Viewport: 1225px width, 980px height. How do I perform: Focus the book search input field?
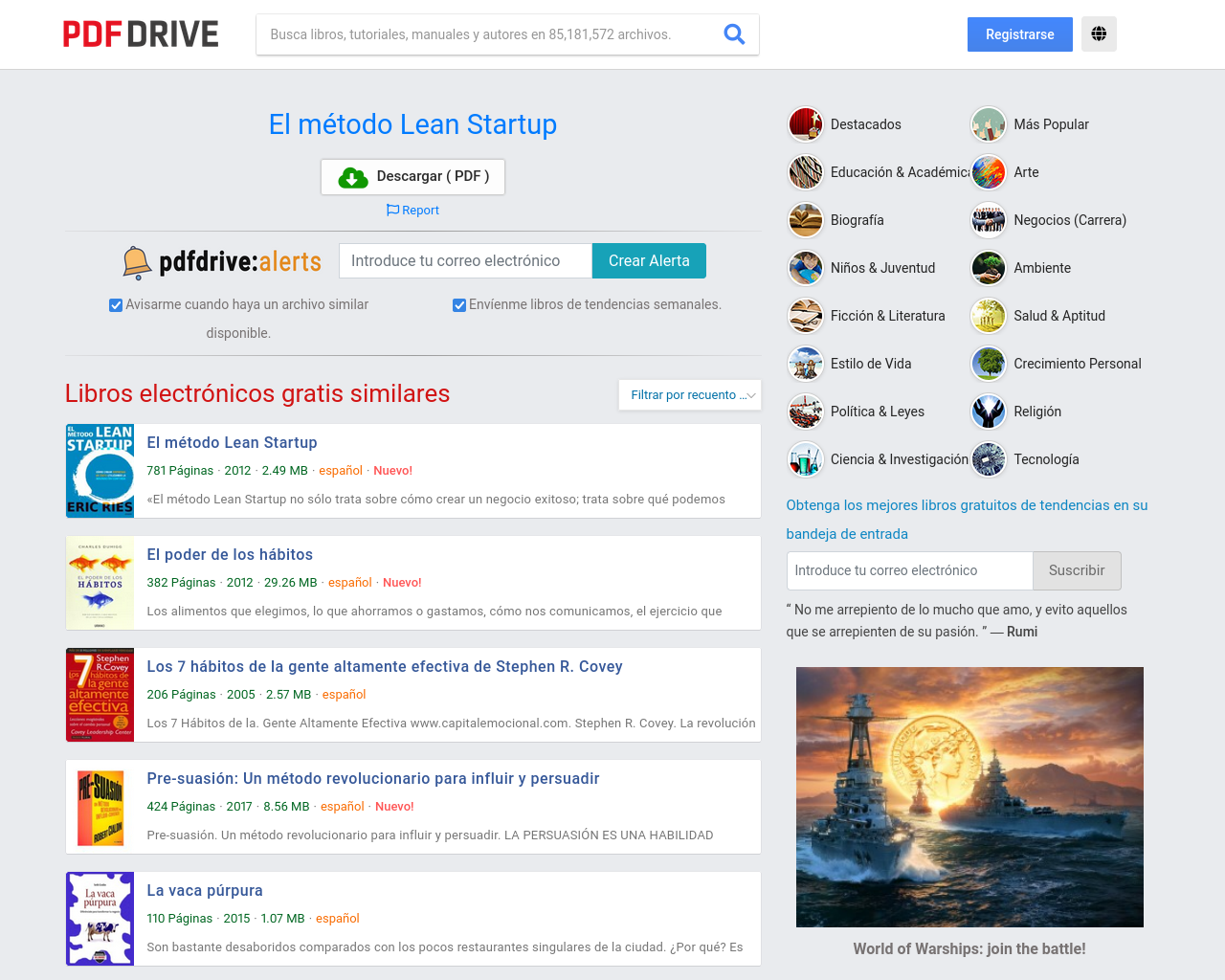coord(488,34)
